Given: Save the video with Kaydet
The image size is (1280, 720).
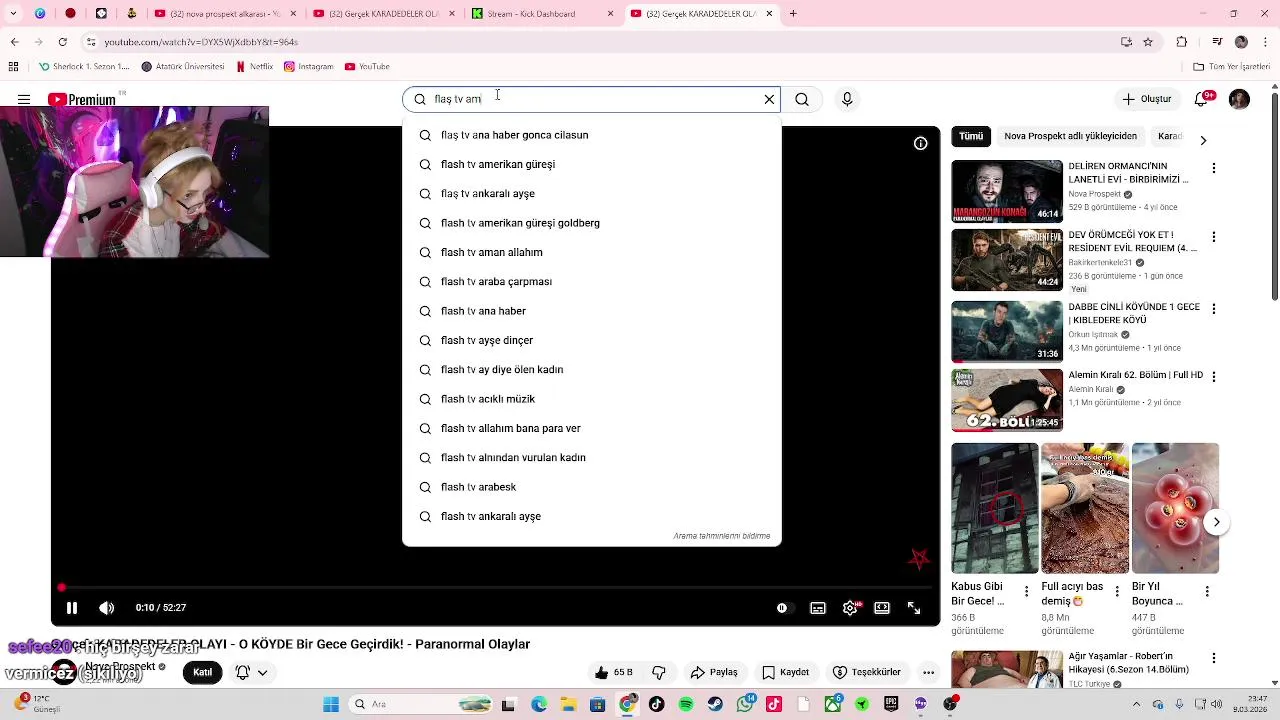Looking at the screenshot, I should point(785,672).
